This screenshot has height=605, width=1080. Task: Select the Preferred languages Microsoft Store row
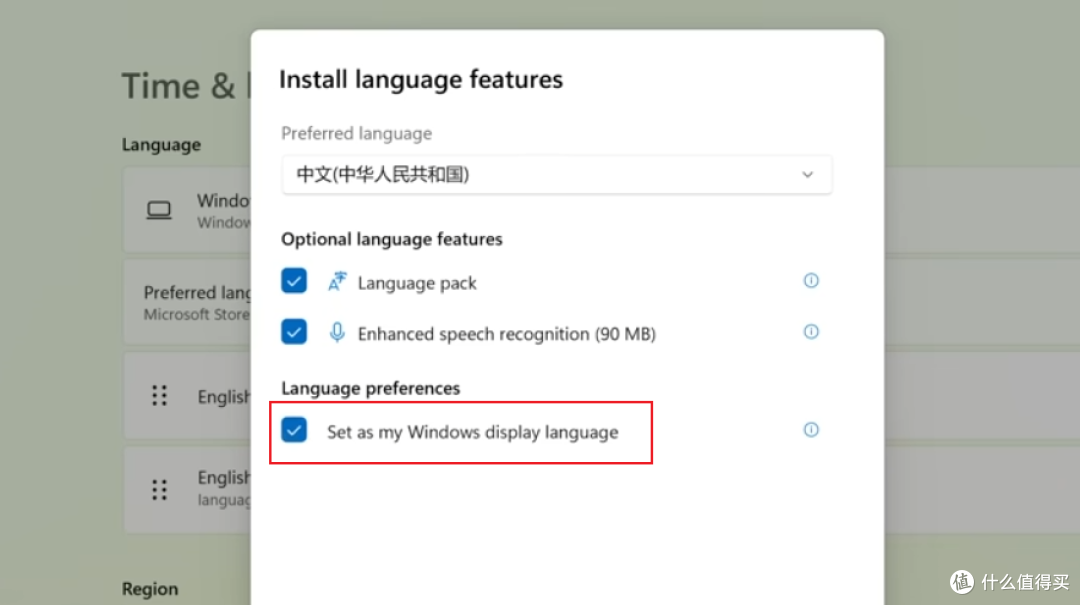click(187, 302)
